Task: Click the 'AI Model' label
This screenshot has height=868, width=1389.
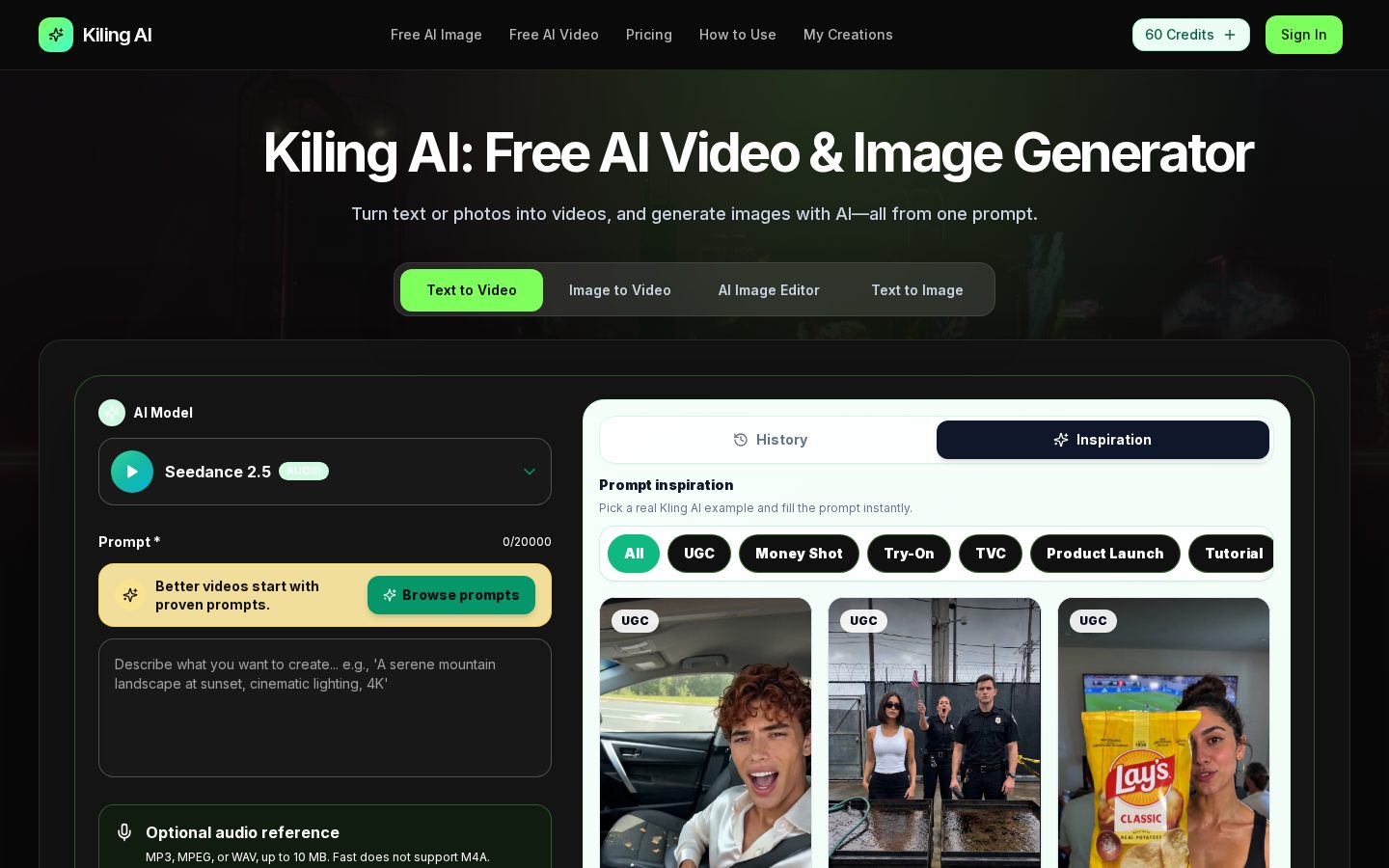Action: pos(163,413)
